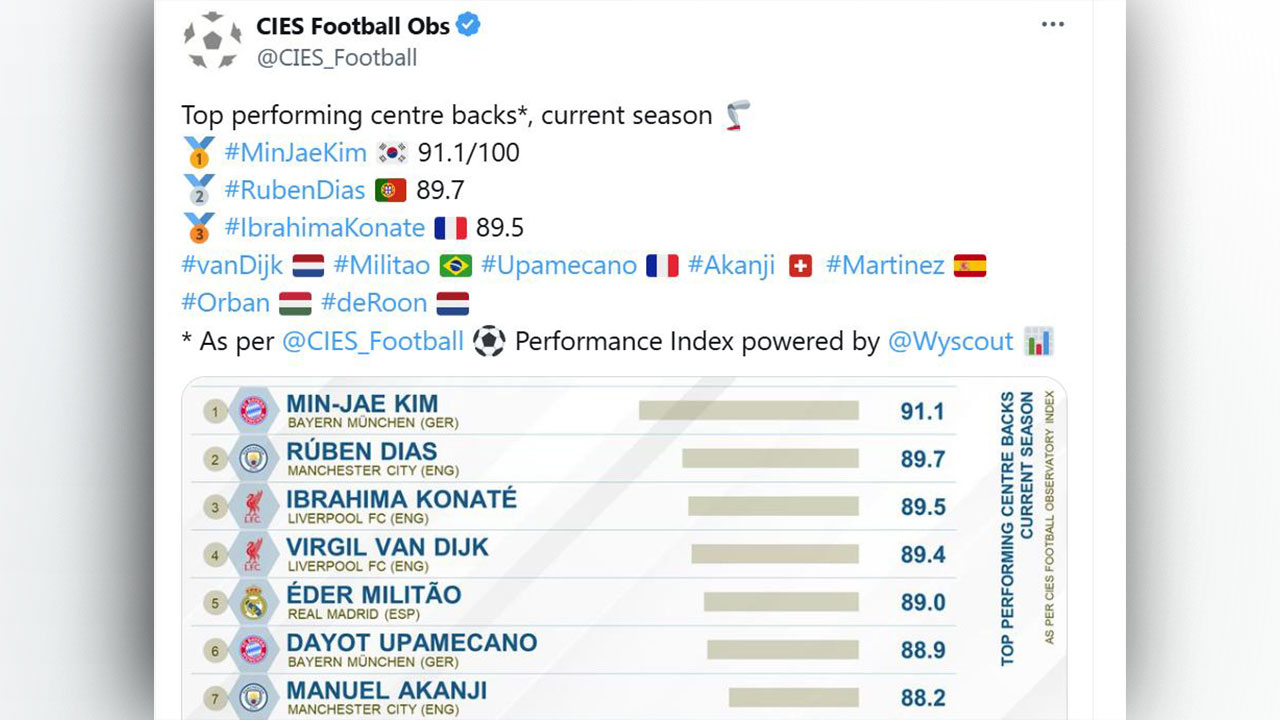
Task: Click the Real Madrid crest beside Éder Militão
Action: 254,603
